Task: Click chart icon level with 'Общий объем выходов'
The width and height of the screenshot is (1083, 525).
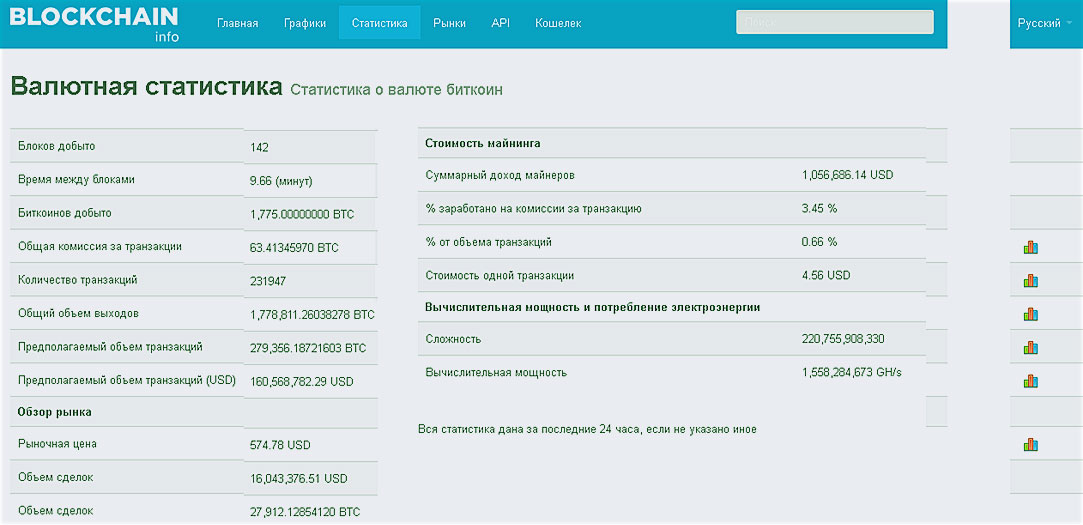Action: [x=1030, y=314]
